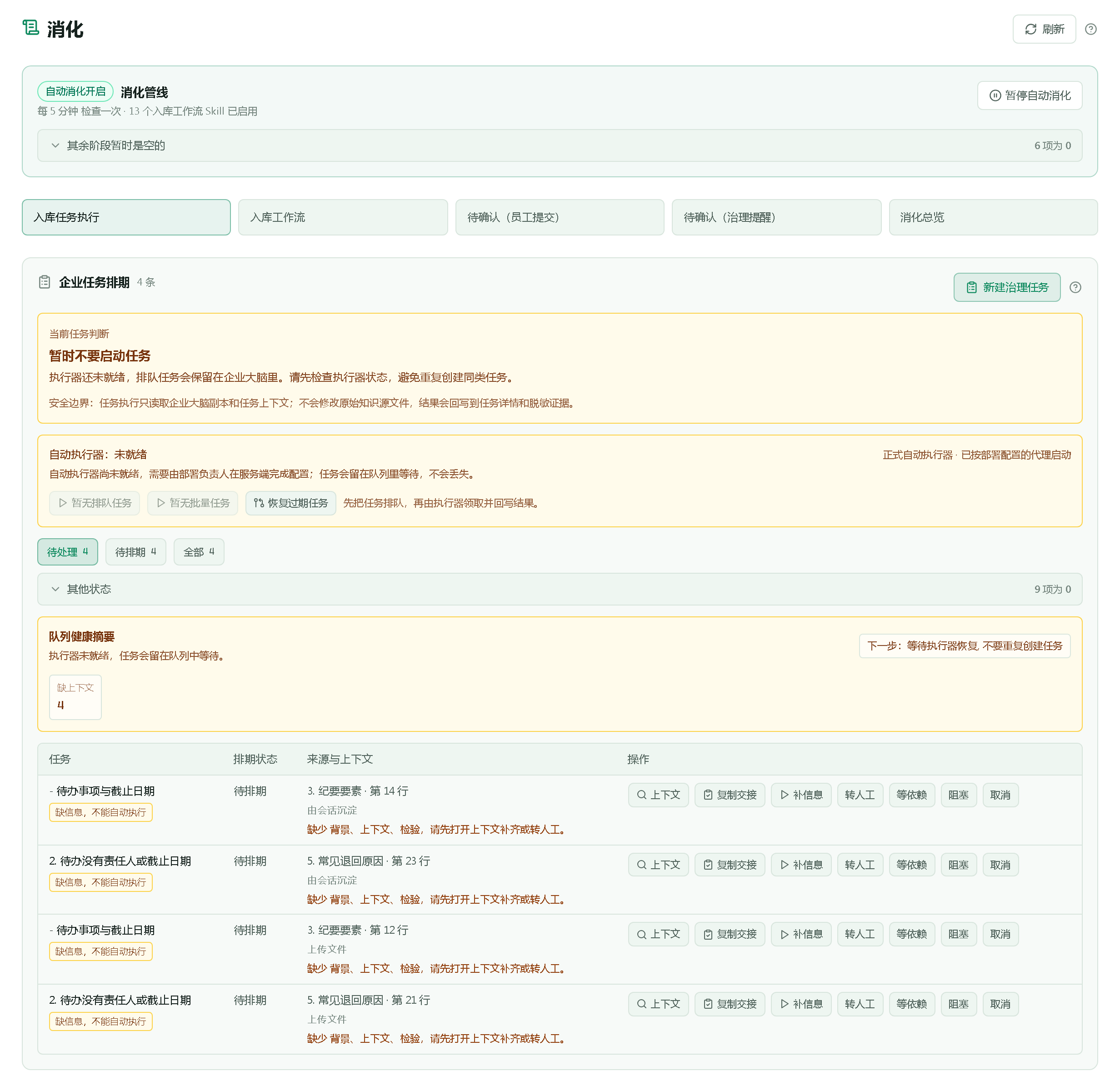The height and width of the screenshot is (1081, 1120).
Task: Click the disabled 暂无排队任务 button
Action: pos(94,503)
